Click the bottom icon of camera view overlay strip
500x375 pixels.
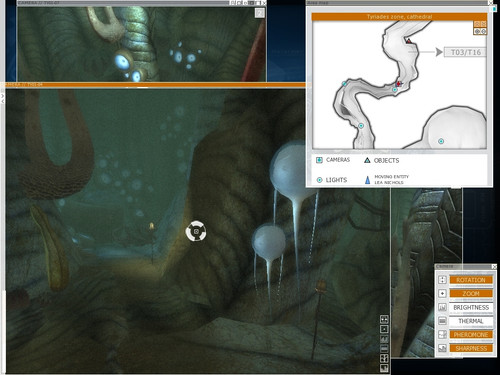click(384, 368)
